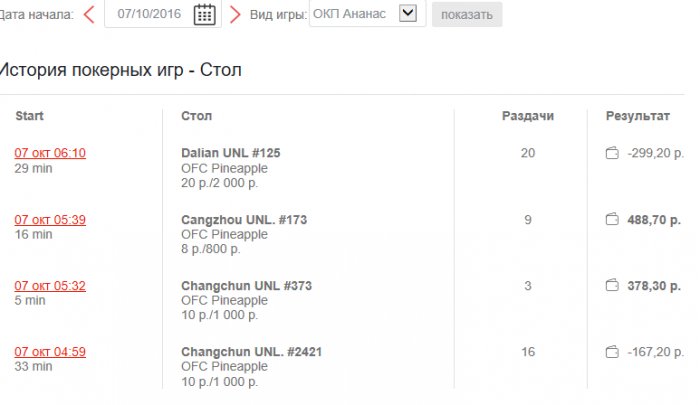
Task: Sort by the Start column header
Action: click(x=30, y=116)
